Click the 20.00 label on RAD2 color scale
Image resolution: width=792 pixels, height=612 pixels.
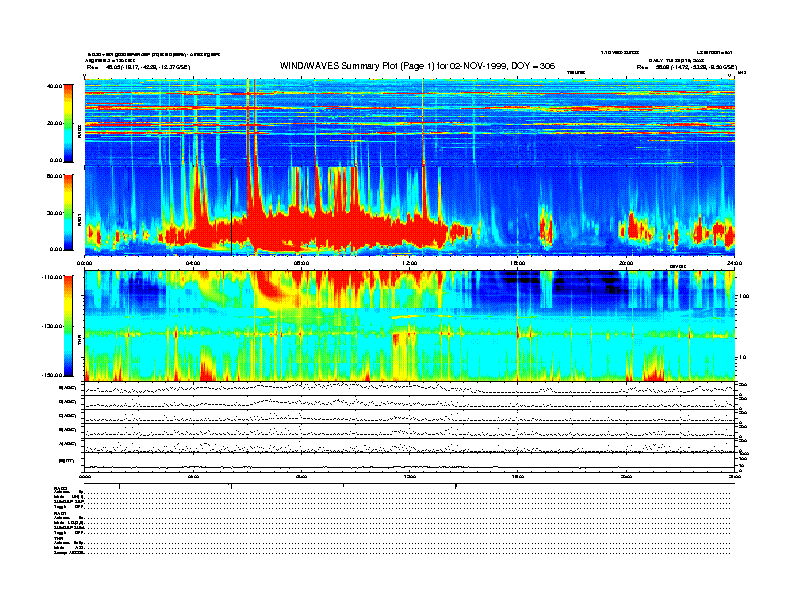(x=54, y=123)
